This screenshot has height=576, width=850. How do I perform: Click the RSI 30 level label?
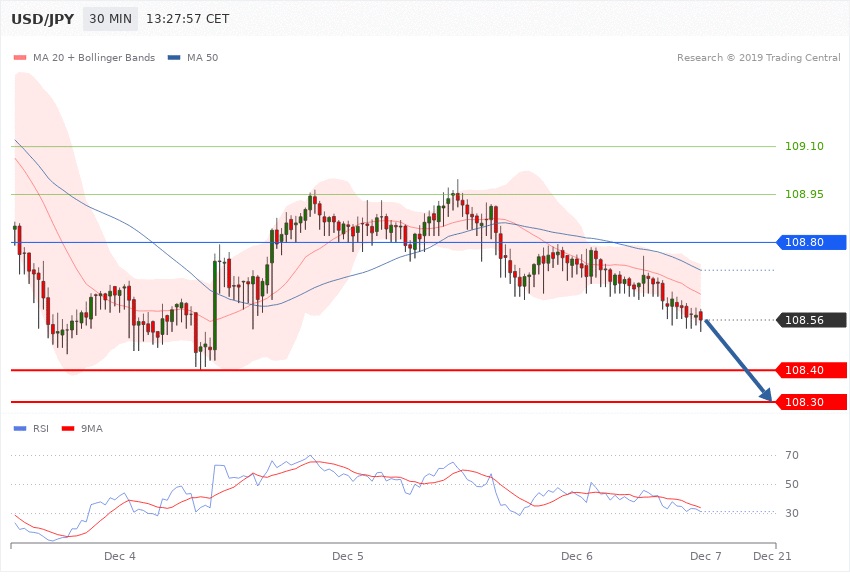coord(792,514)
